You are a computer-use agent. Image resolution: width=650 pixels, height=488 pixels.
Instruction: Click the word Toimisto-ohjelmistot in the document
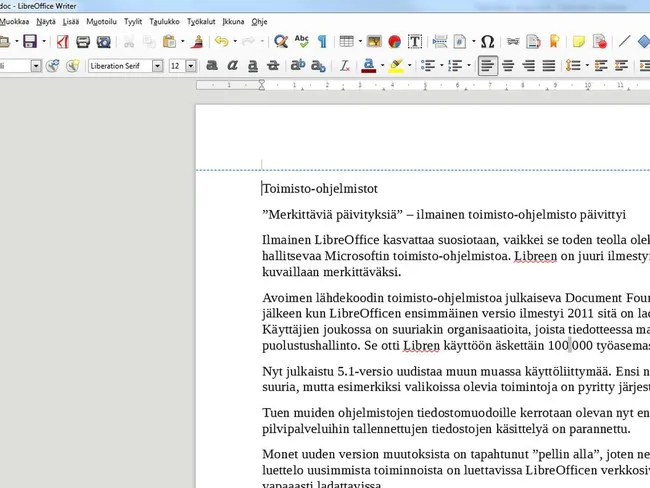point(320,189)
